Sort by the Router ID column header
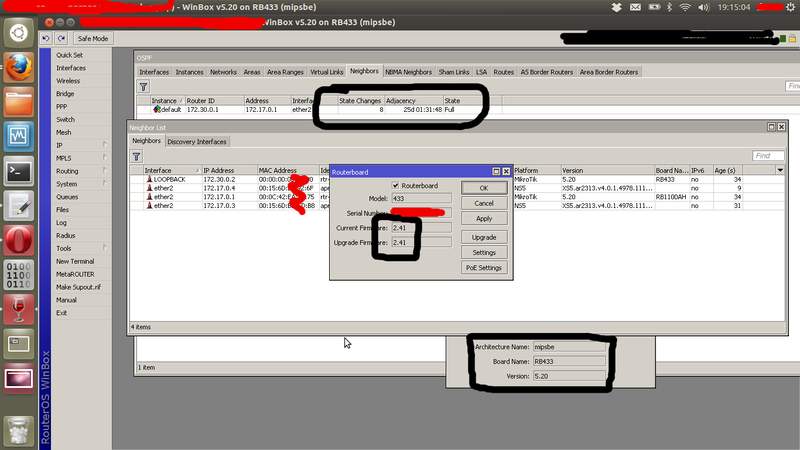 (x=214, y=101)
